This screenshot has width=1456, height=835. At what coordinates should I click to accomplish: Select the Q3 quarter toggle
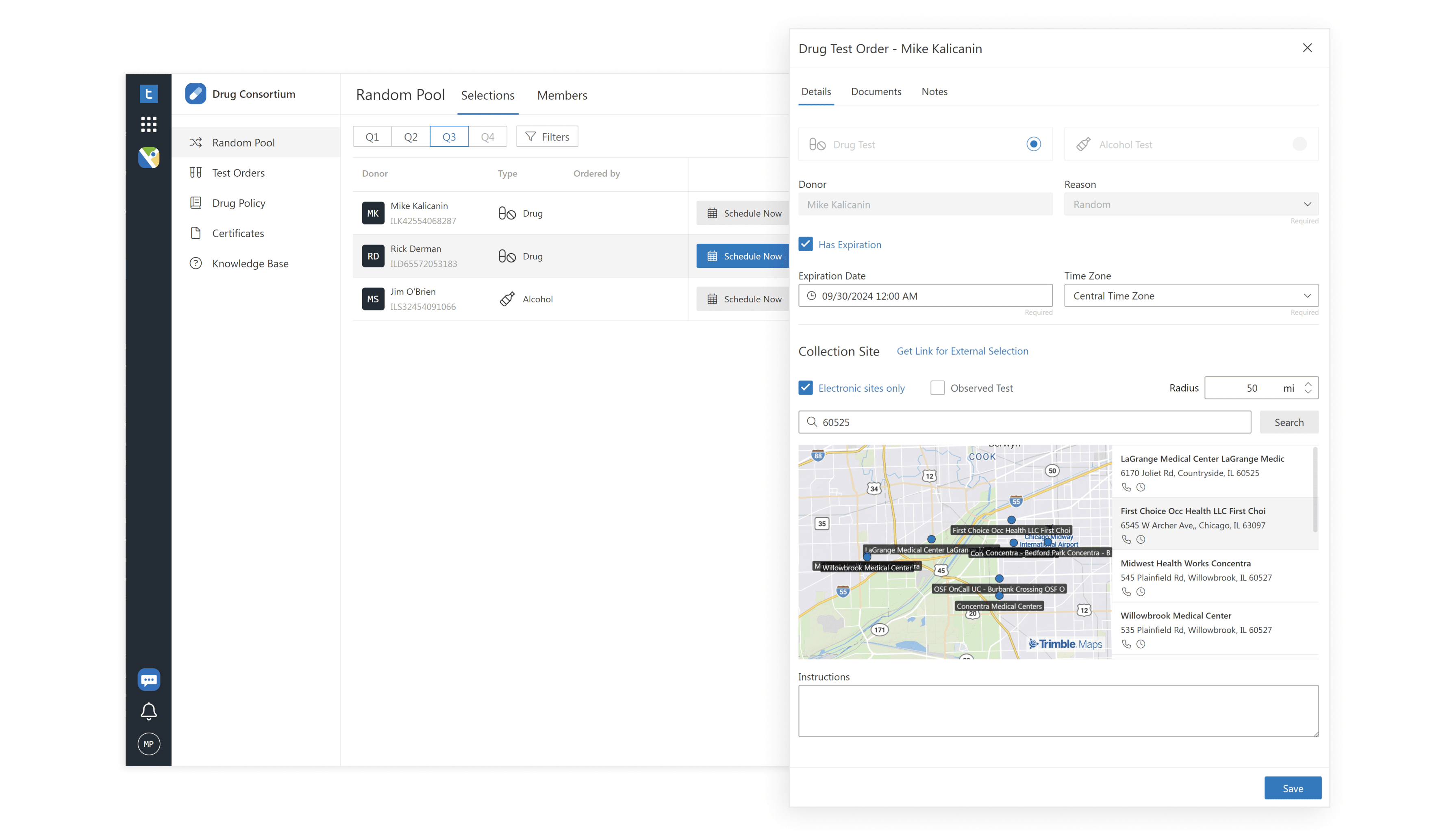pos(449,137)
